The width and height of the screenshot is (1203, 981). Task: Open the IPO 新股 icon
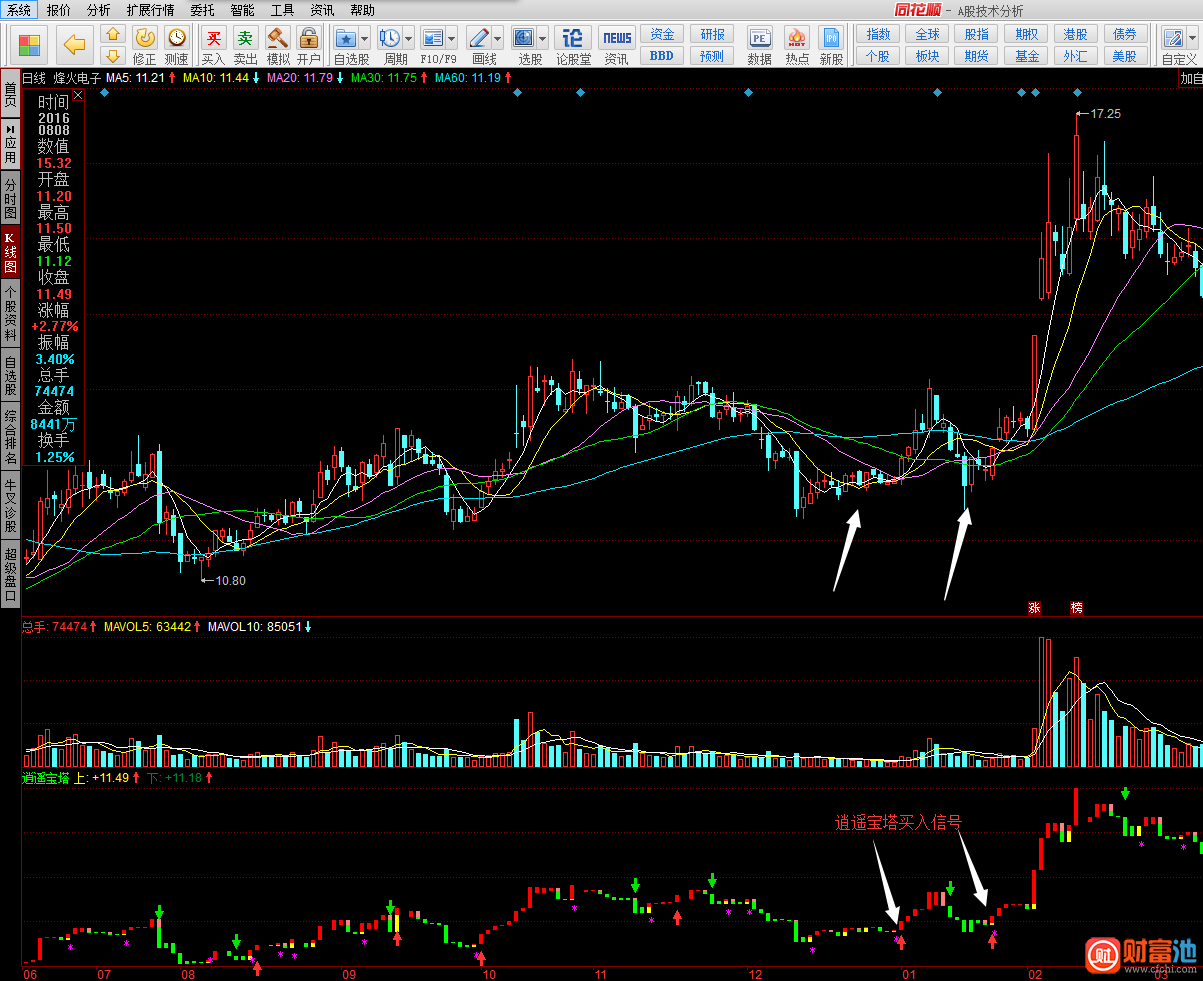pyautogui.click(x=831, y=39)
